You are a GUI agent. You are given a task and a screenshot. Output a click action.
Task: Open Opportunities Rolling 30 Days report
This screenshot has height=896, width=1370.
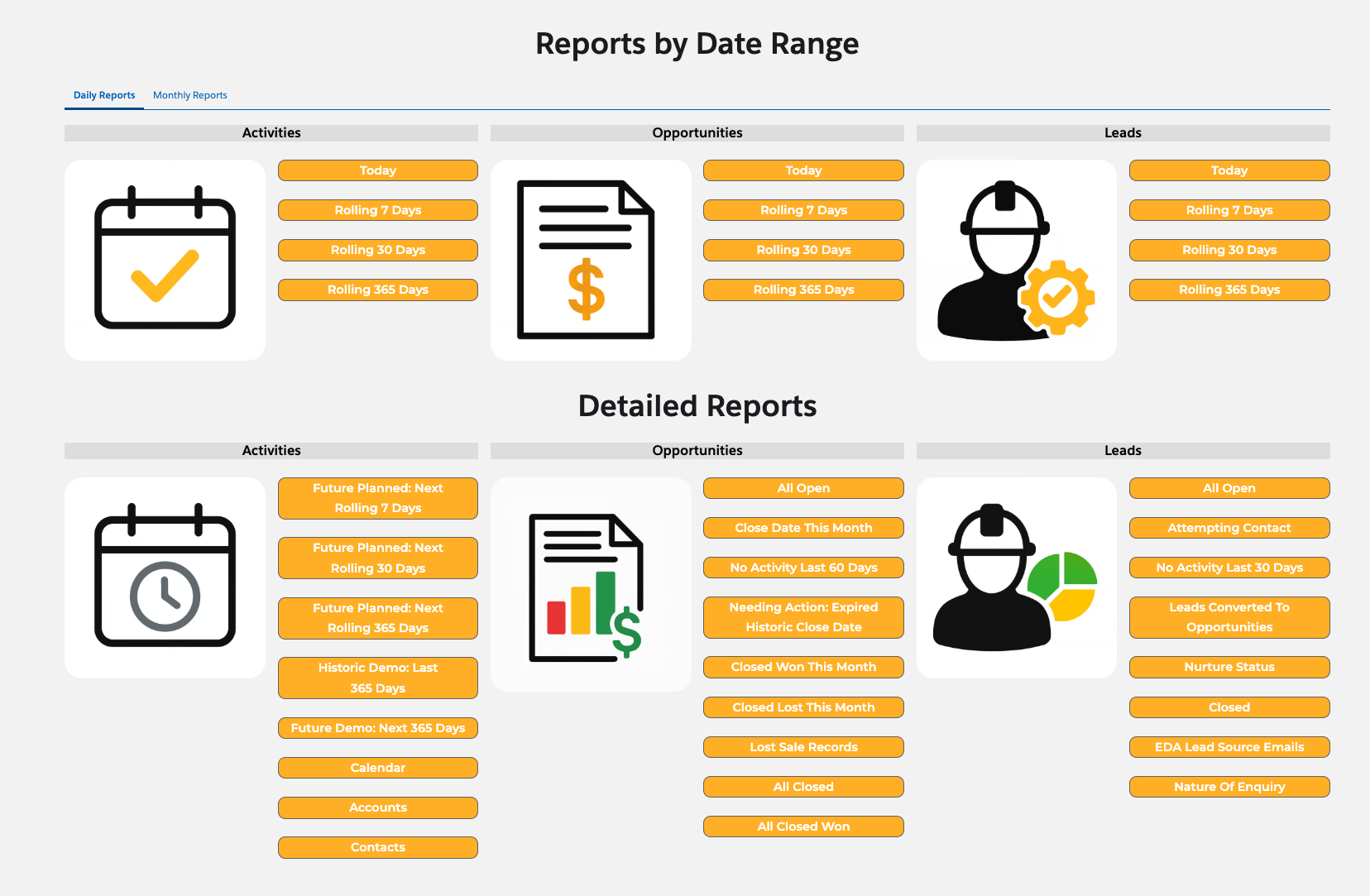pos(803,250)
